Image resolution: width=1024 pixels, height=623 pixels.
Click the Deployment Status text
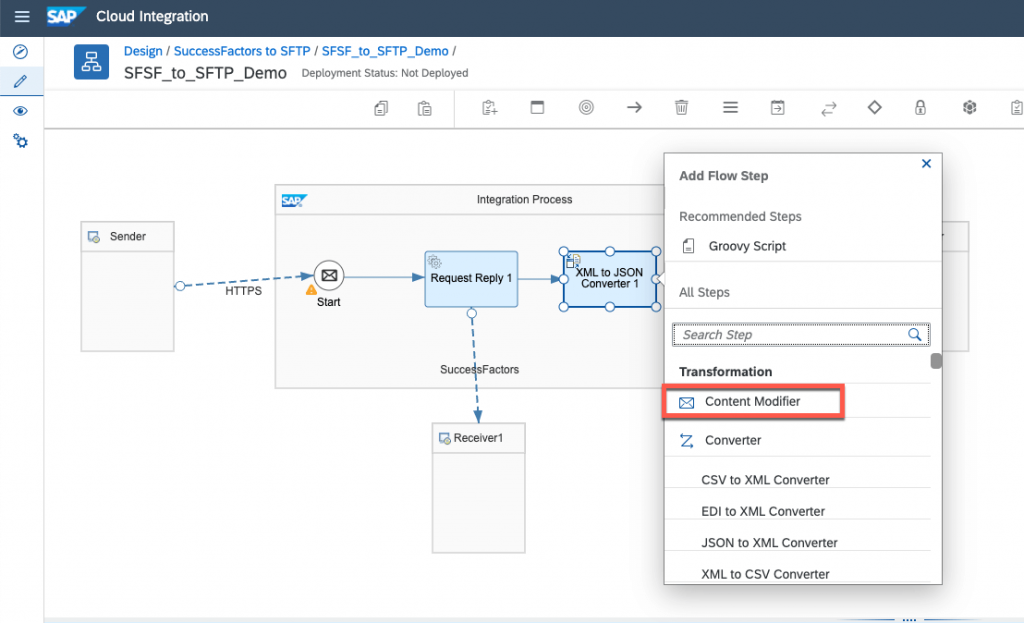pos(385,73)
